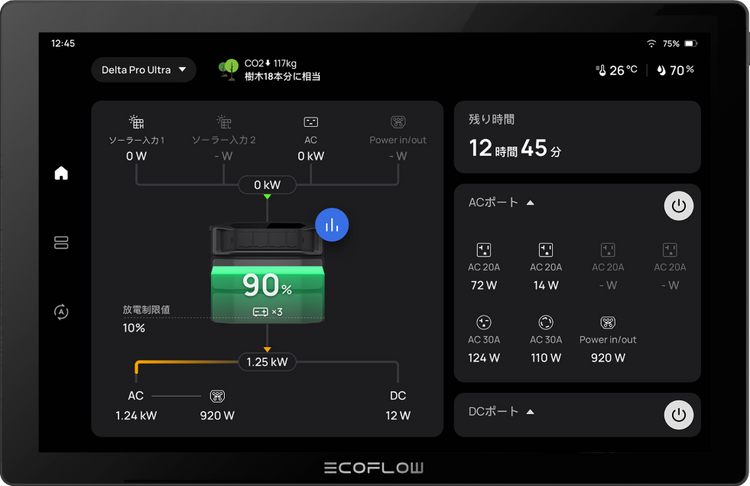Collapse the DCポート section
This screenshot has height=486, width=750.
(530, 411)
